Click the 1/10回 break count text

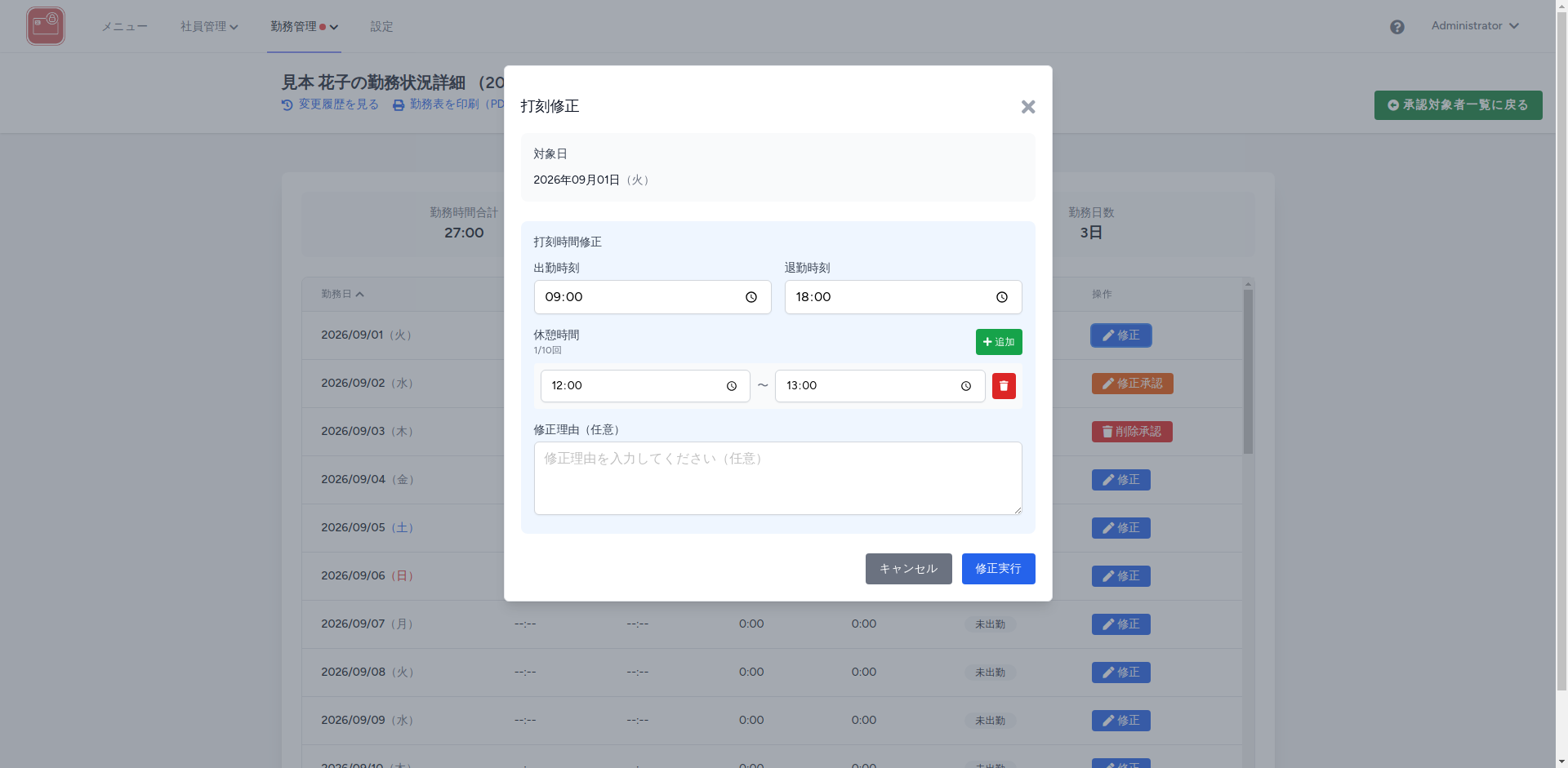tap(548, 350)
